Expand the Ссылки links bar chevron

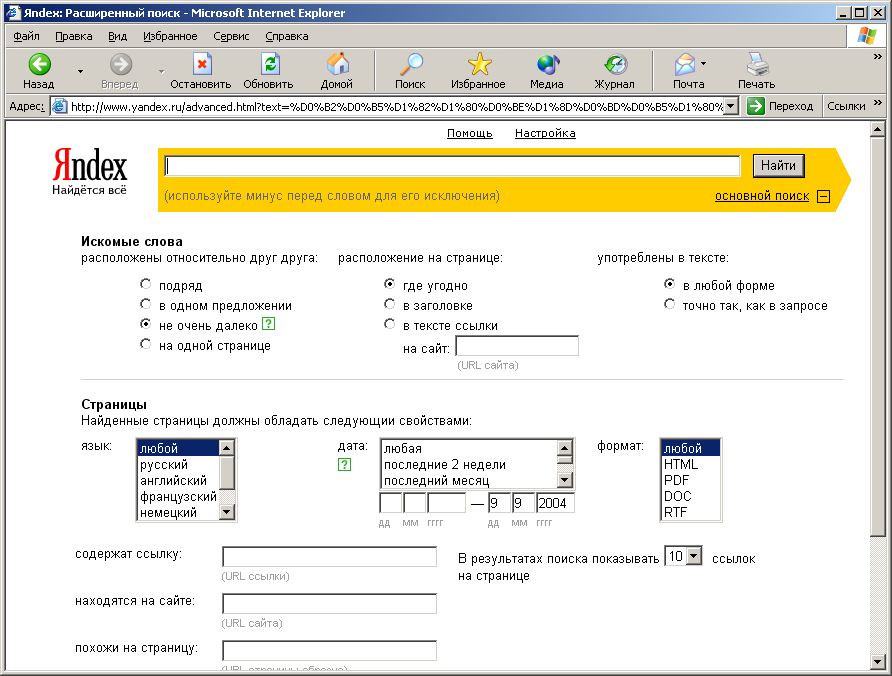pos(877,102)
